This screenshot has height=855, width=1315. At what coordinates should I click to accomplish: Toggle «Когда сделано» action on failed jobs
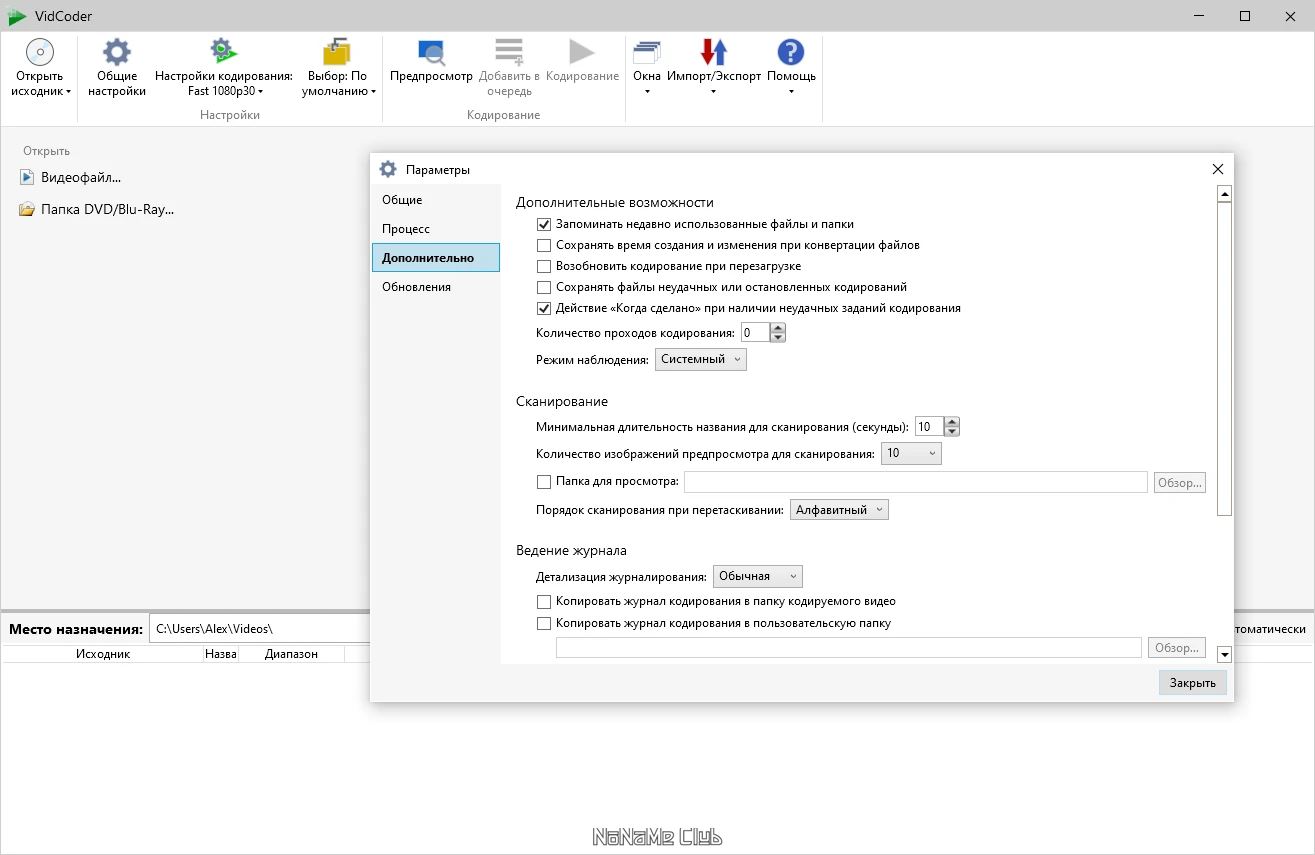pos(544,308)
